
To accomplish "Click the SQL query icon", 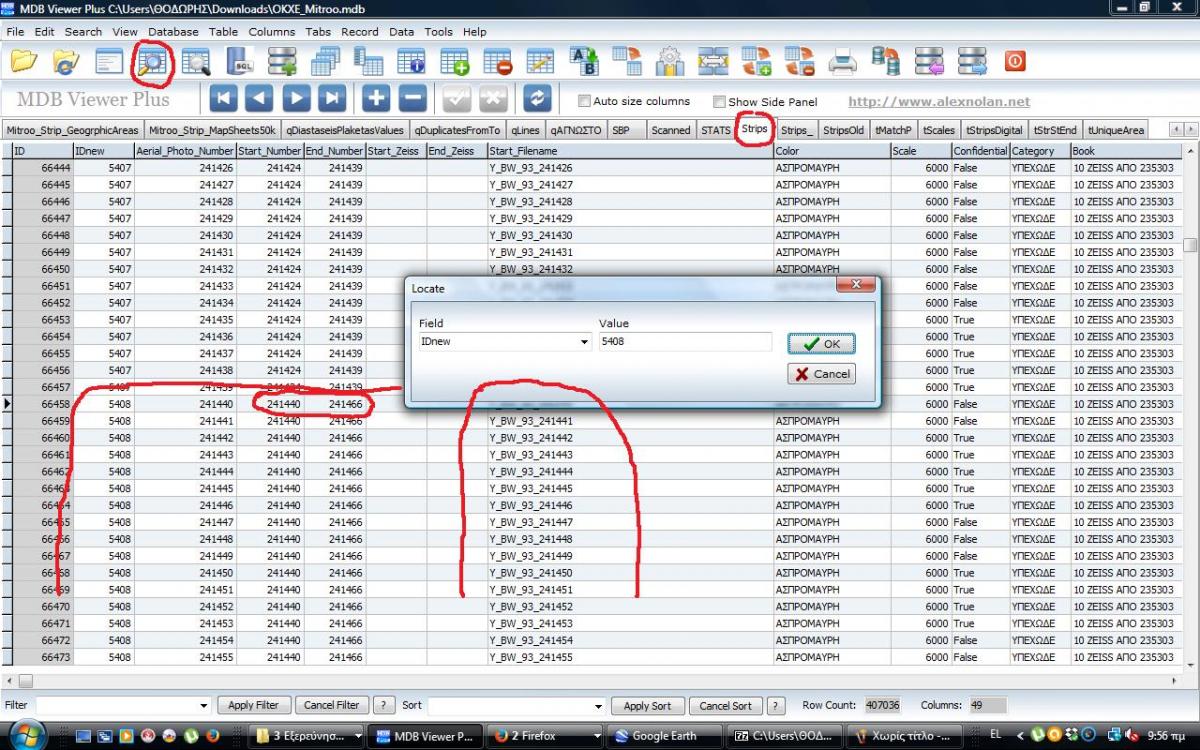I will [241, 63].
